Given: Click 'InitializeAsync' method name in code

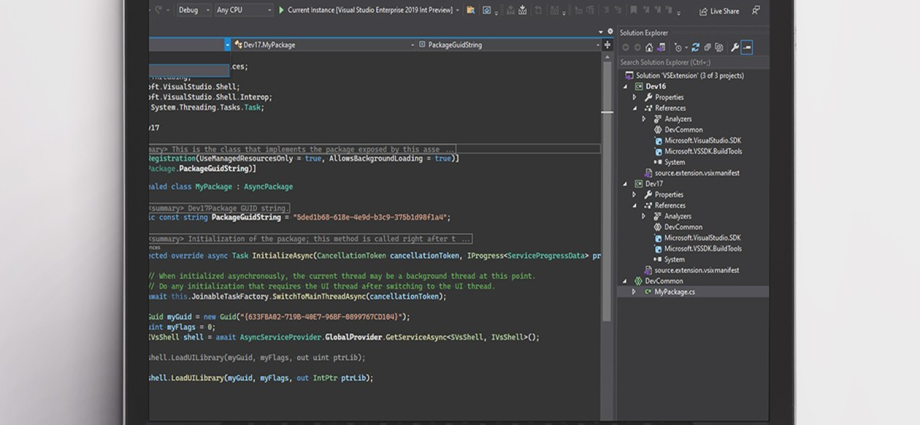Looking at the screenshot, I should pos(283,256).
